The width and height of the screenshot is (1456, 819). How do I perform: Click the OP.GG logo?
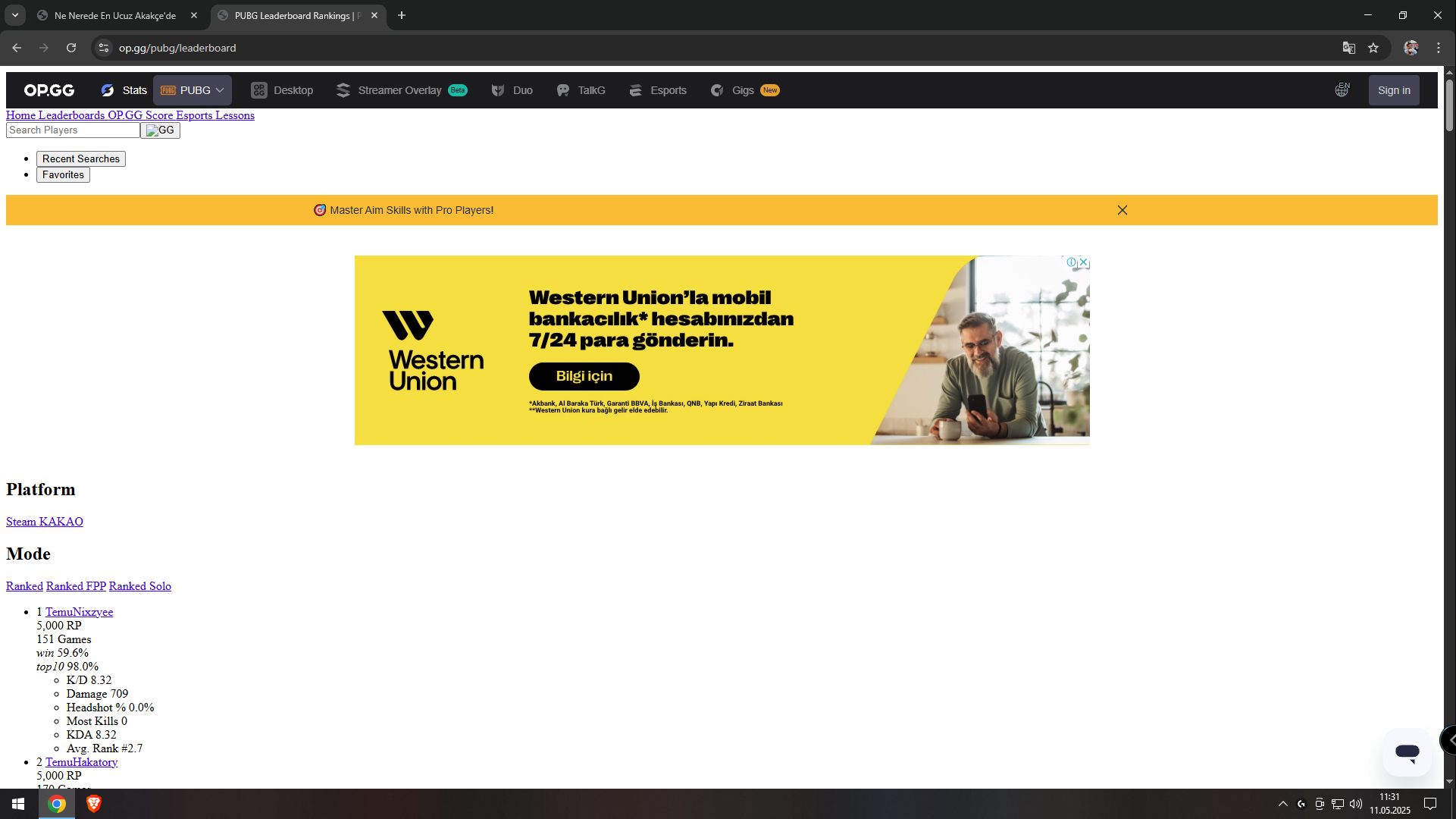[x=49, y=90]
